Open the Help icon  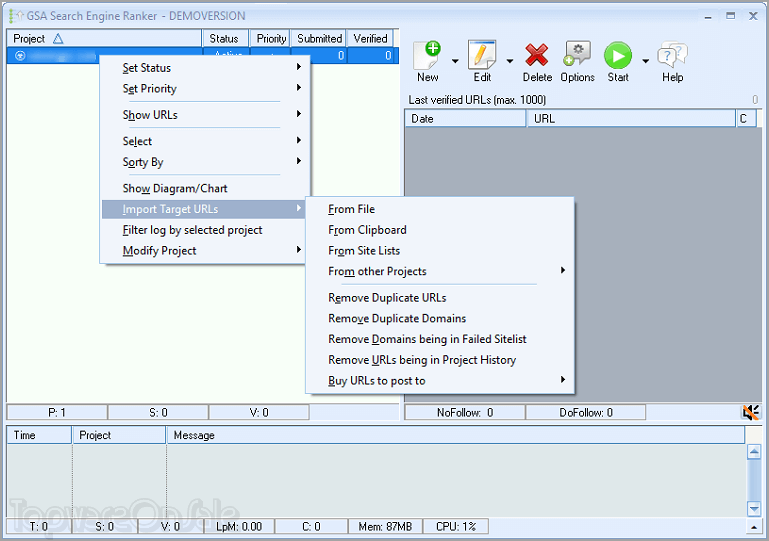tap(672, 55)
